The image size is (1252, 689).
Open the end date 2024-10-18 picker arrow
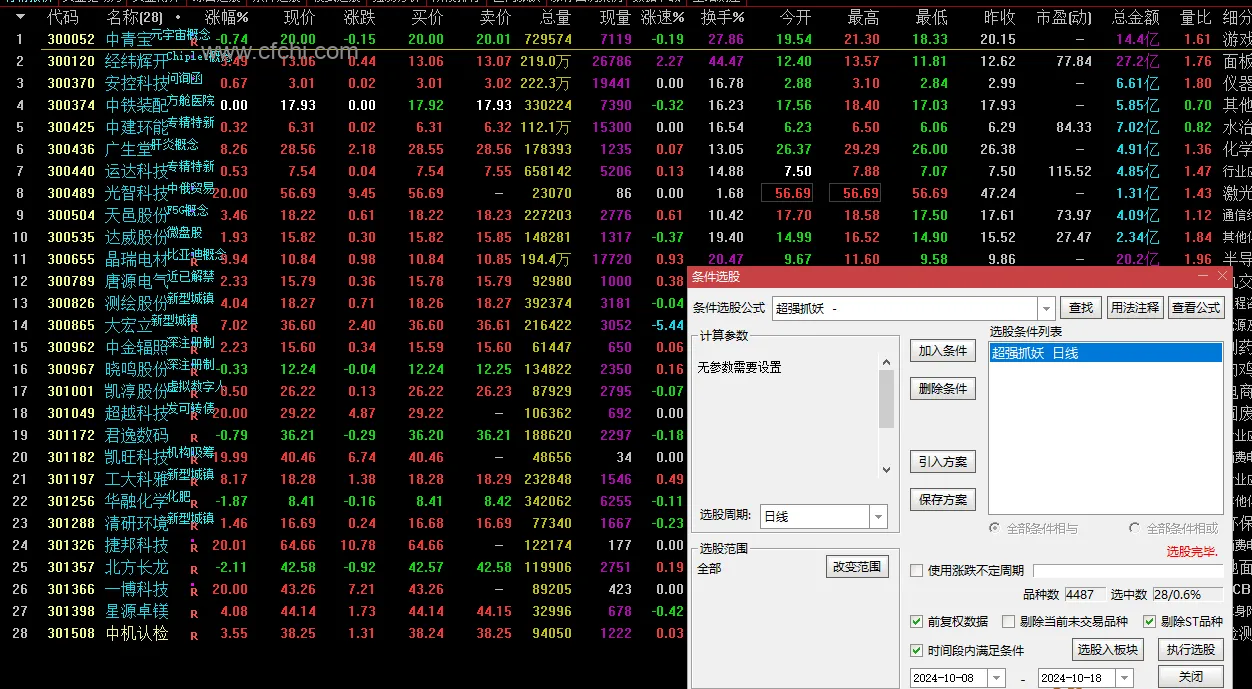pos(1125,677)
